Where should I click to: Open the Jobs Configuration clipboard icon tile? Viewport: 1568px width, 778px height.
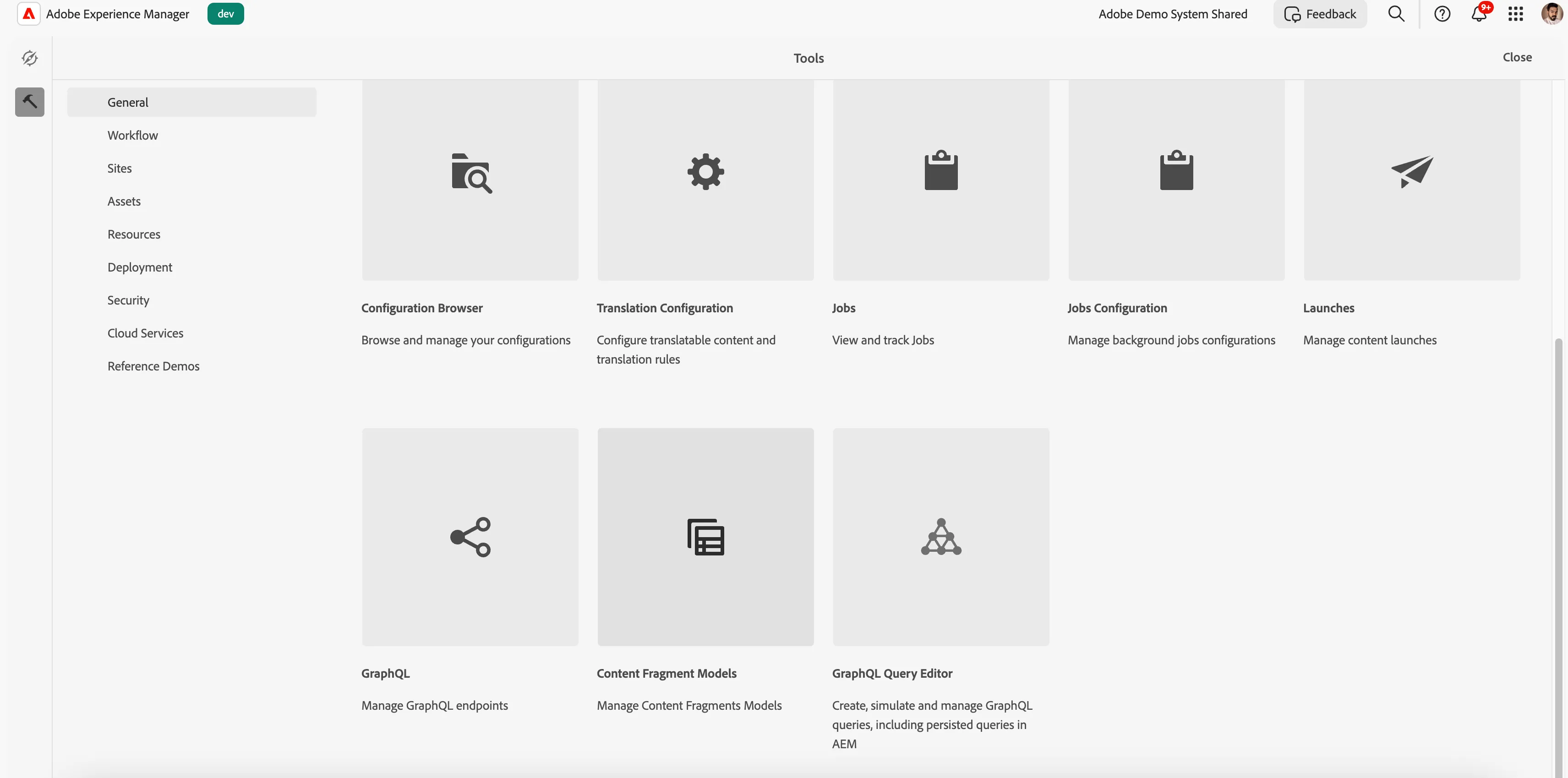(x=1177, y=180)
